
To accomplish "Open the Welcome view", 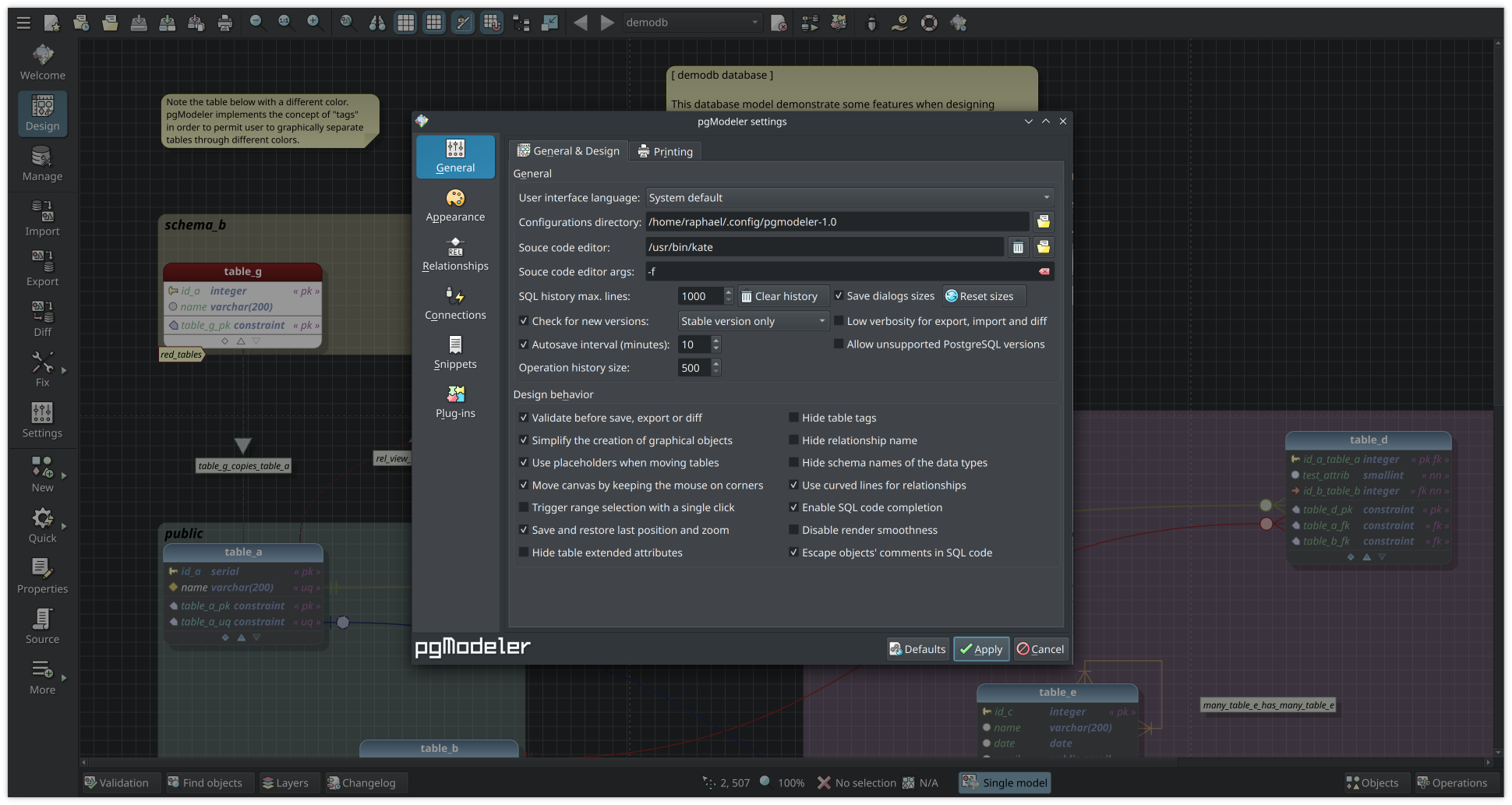I will (x=43, y=63).
